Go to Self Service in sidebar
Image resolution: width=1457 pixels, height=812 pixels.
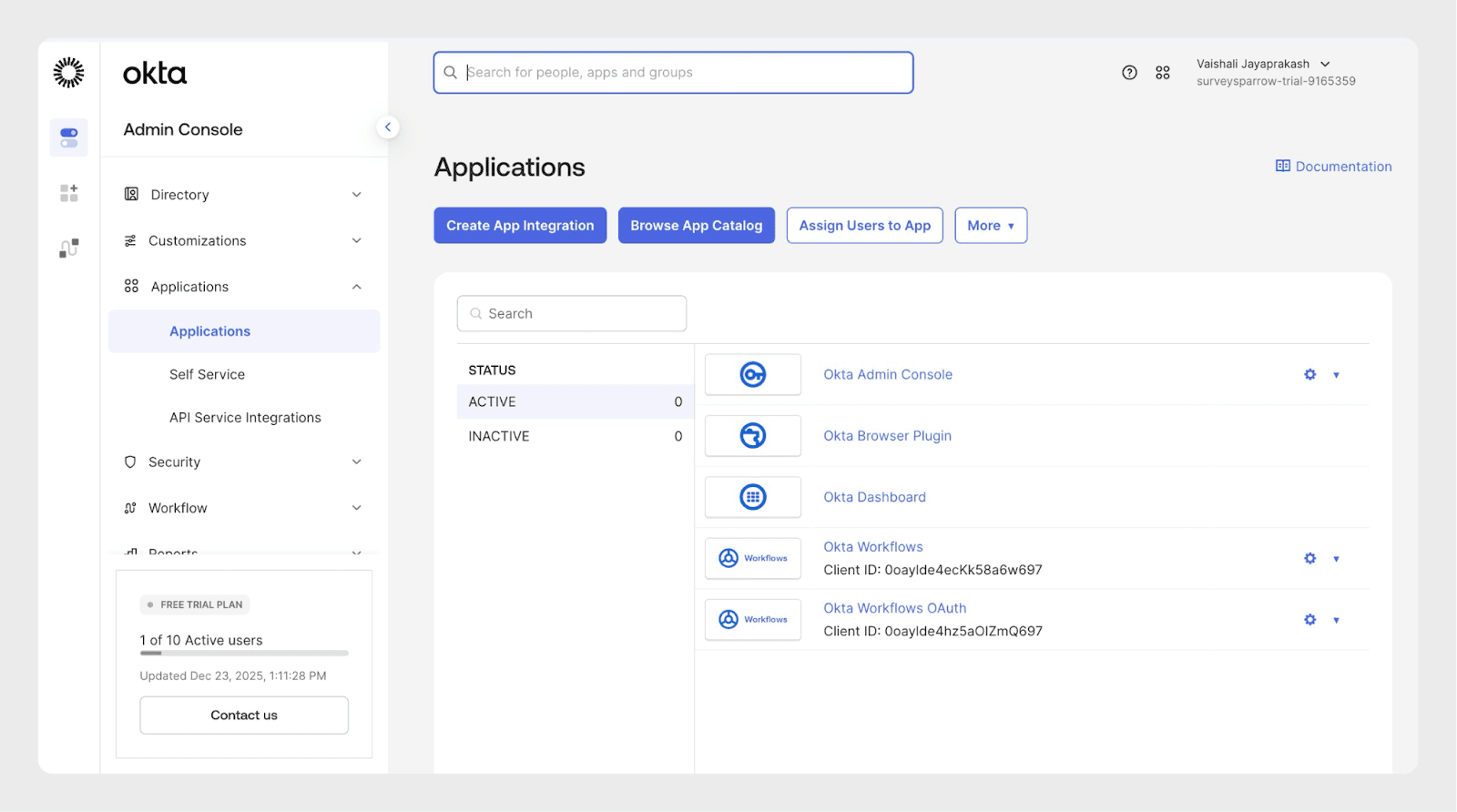pyautogui.click(x=207, y=374)
